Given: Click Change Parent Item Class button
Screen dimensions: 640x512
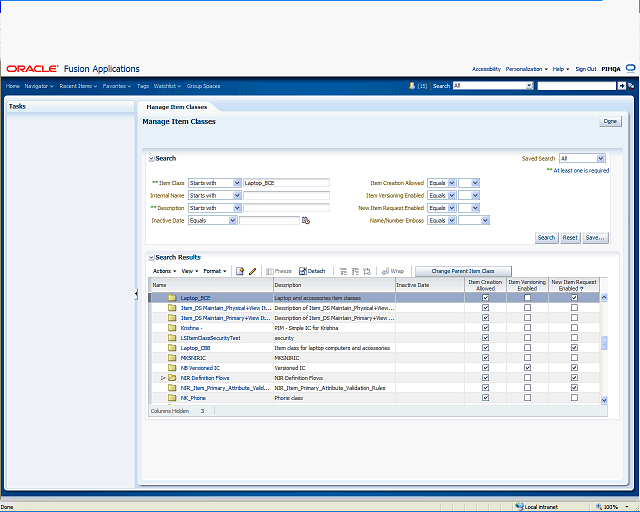Looking at the screenshot, I should (462, 271).
